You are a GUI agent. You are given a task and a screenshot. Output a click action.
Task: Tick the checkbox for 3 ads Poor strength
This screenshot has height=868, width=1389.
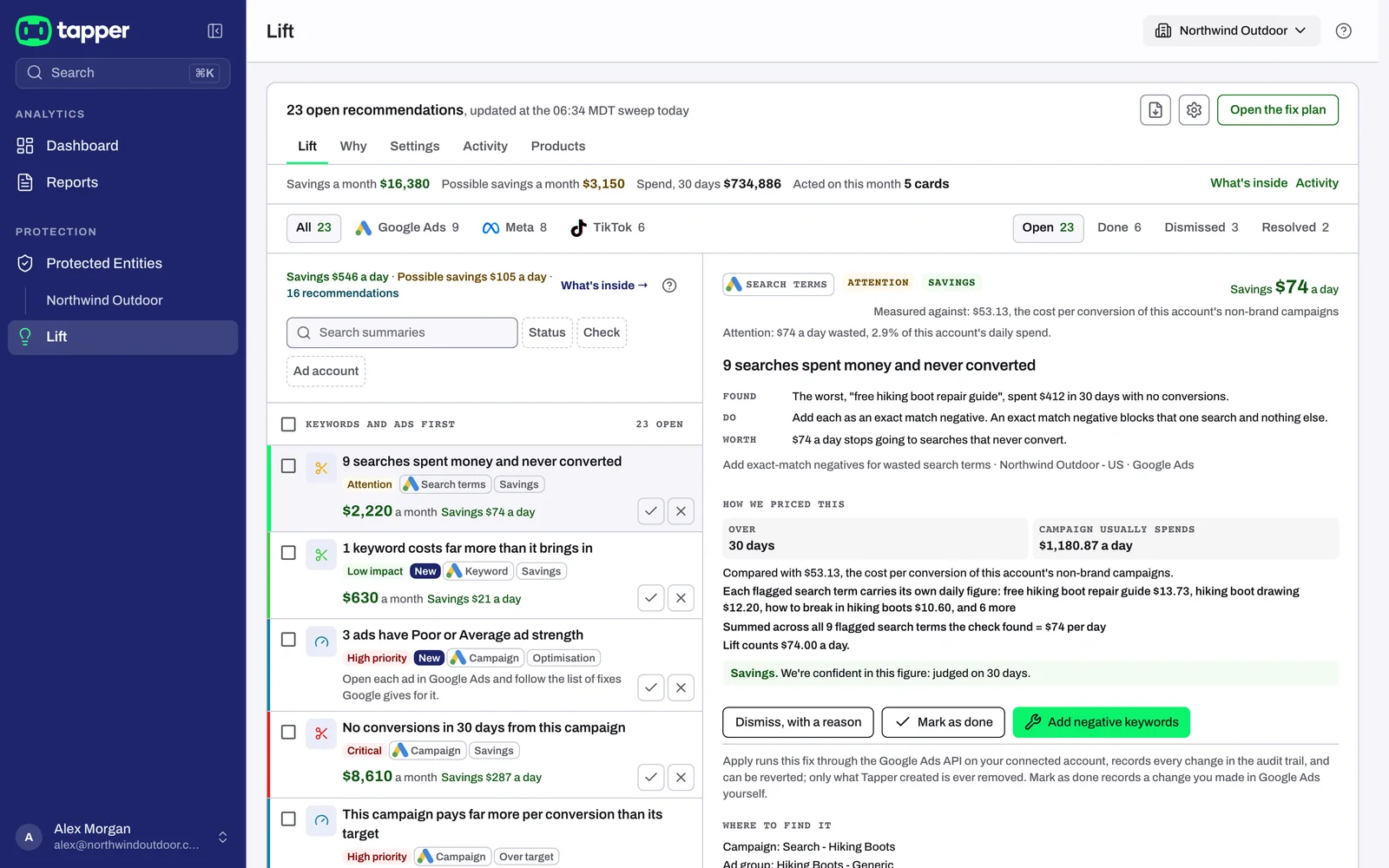[x=288, y=640]
